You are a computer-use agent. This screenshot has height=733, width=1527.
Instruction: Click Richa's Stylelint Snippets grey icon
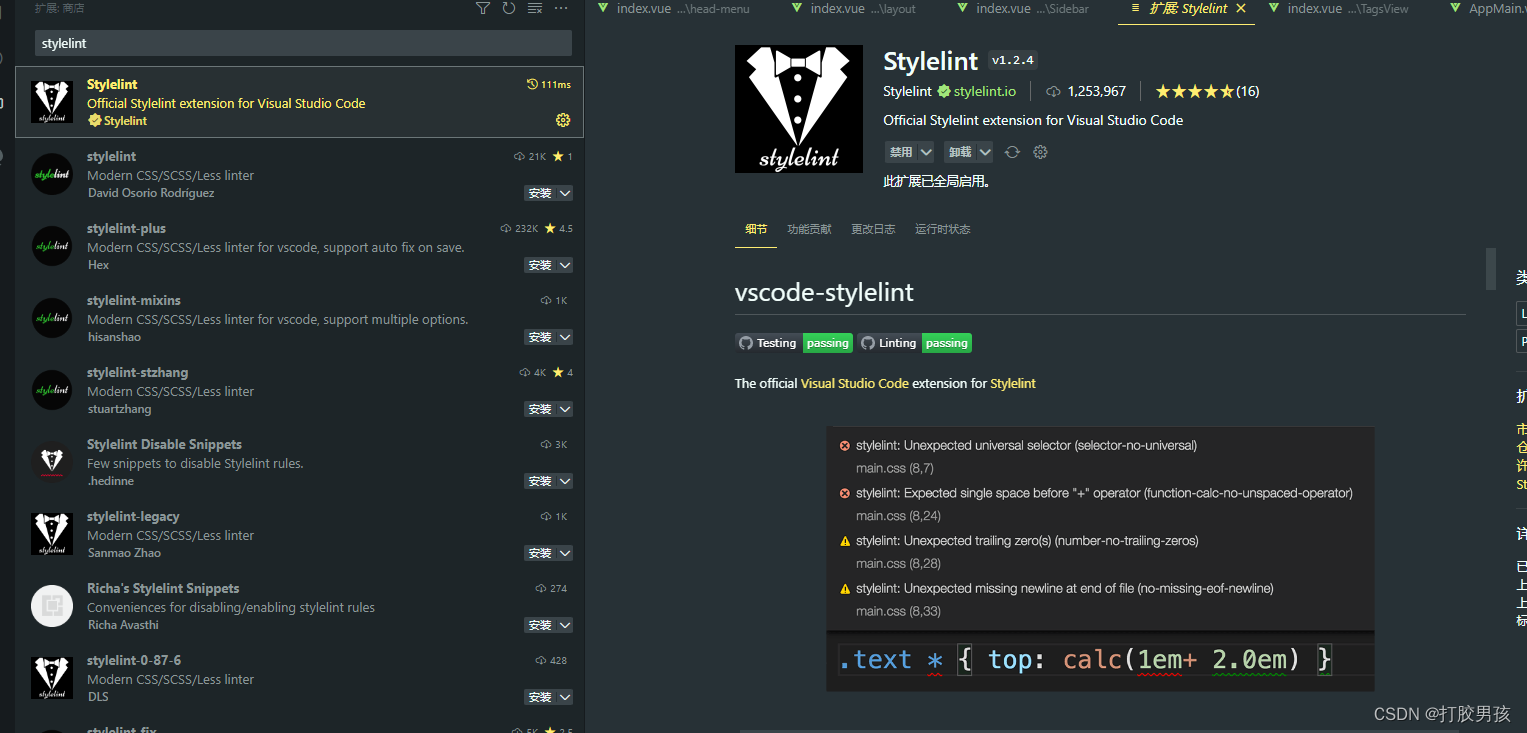tap(52, 606)
